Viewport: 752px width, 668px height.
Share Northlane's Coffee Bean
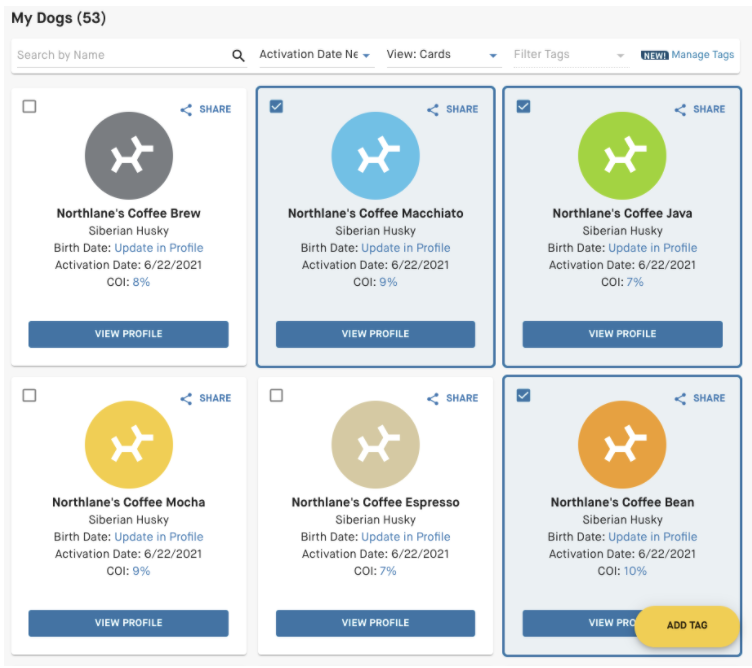coord(699,398)
